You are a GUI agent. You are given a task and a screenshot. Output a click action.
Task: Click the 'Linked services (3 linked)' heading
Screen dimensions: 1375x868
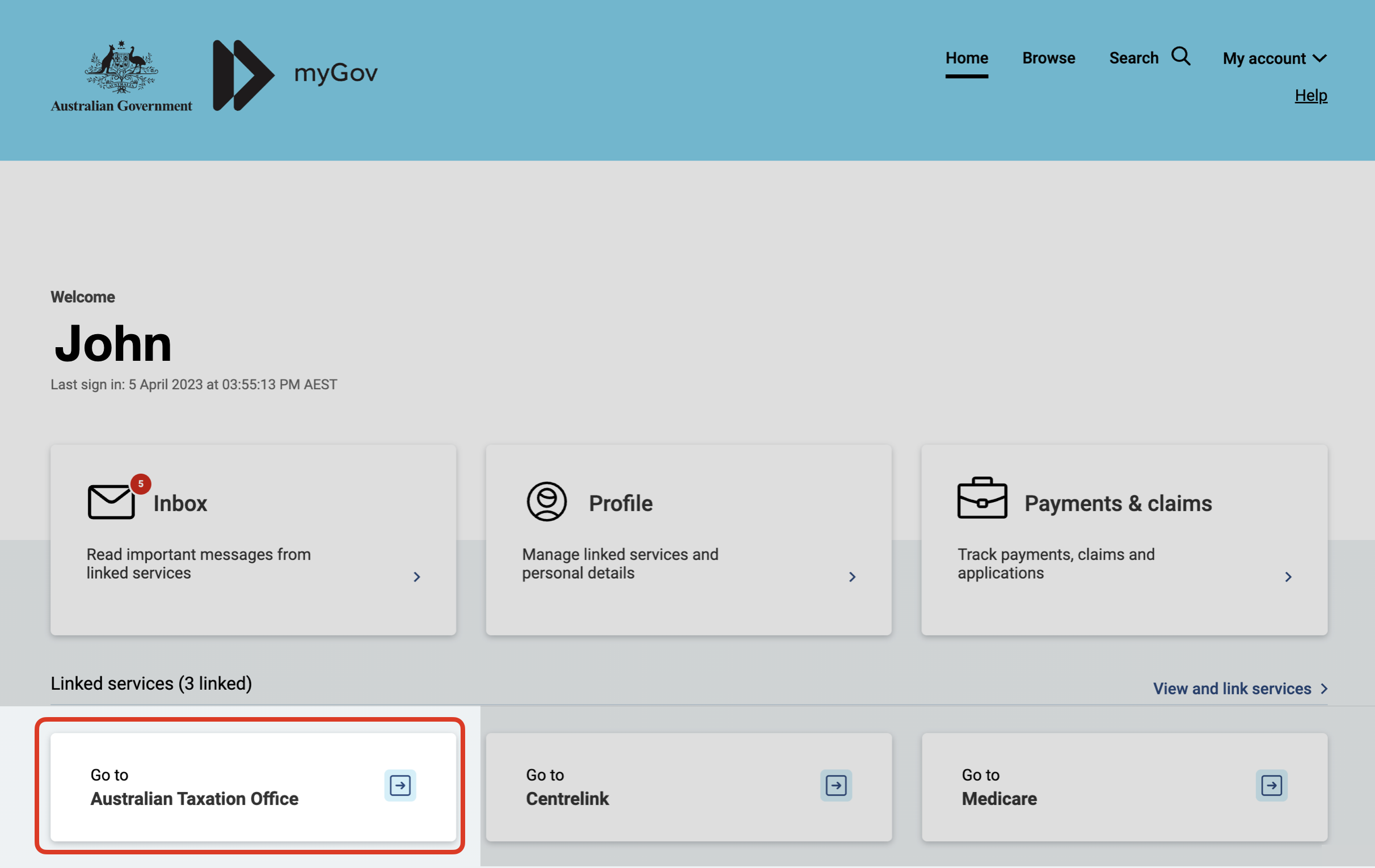(x=151, y=684)
